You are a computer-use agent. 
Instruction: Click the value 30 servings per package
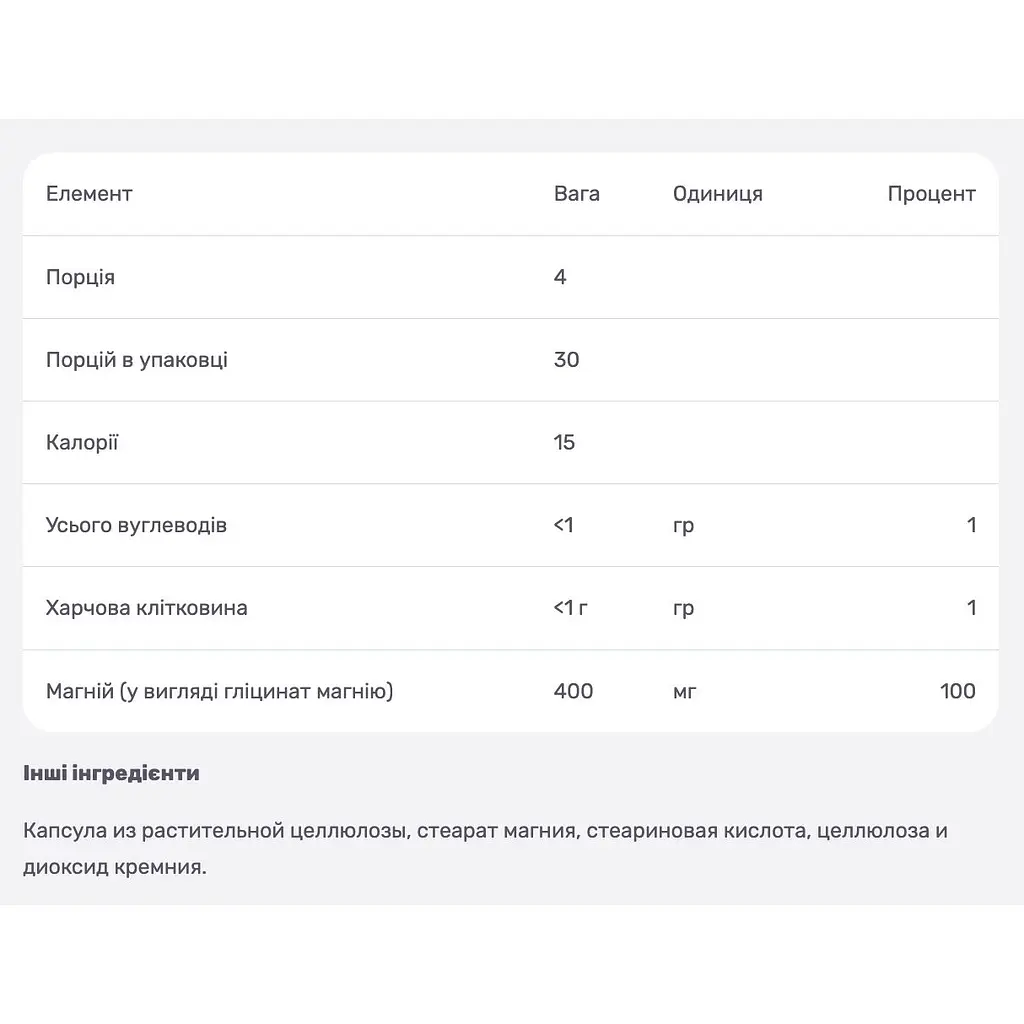(x=566, y=360)
